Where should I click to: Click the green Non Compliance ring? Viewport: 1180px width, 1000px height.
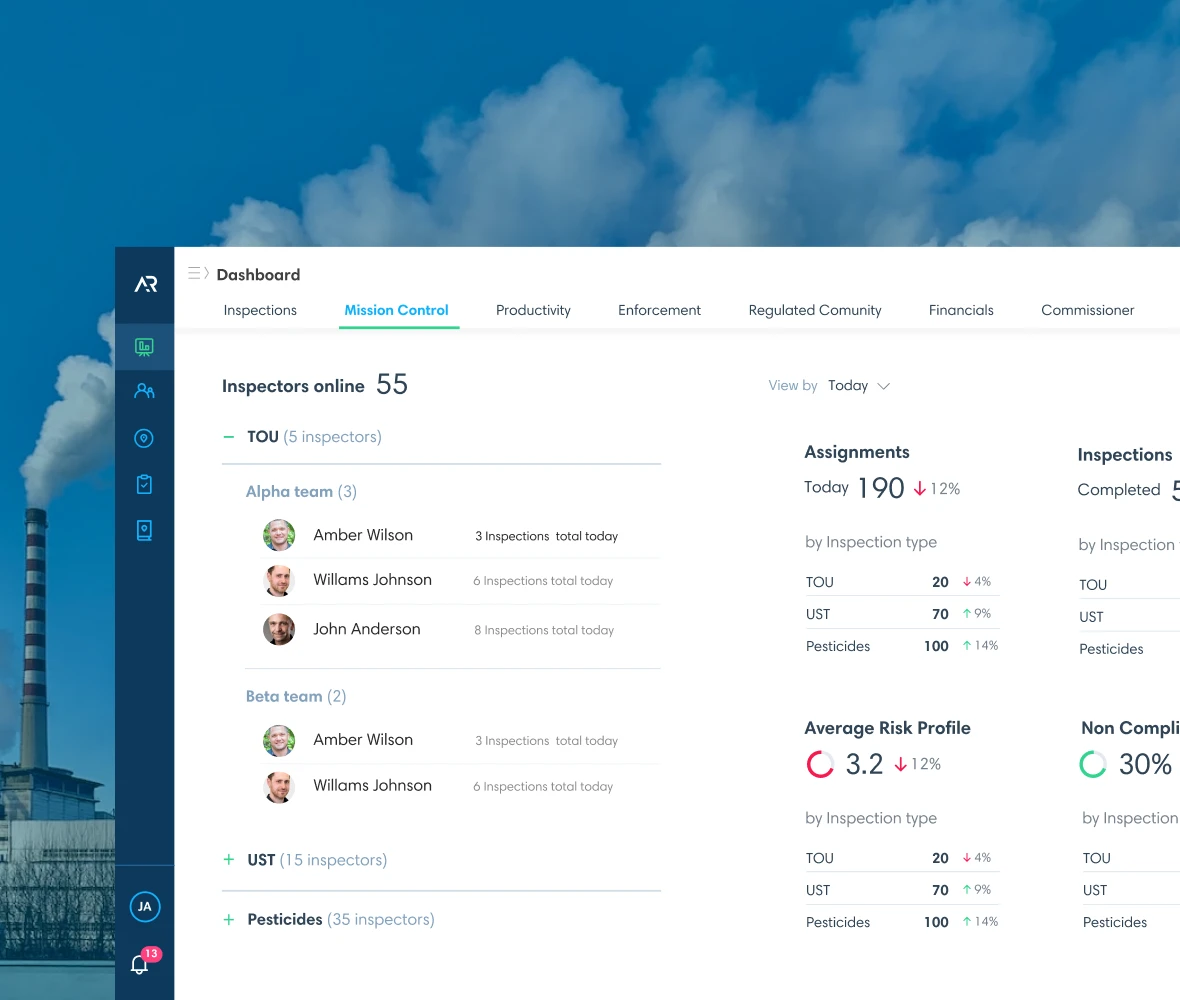pyautogui.click(x=1093, y=764)
